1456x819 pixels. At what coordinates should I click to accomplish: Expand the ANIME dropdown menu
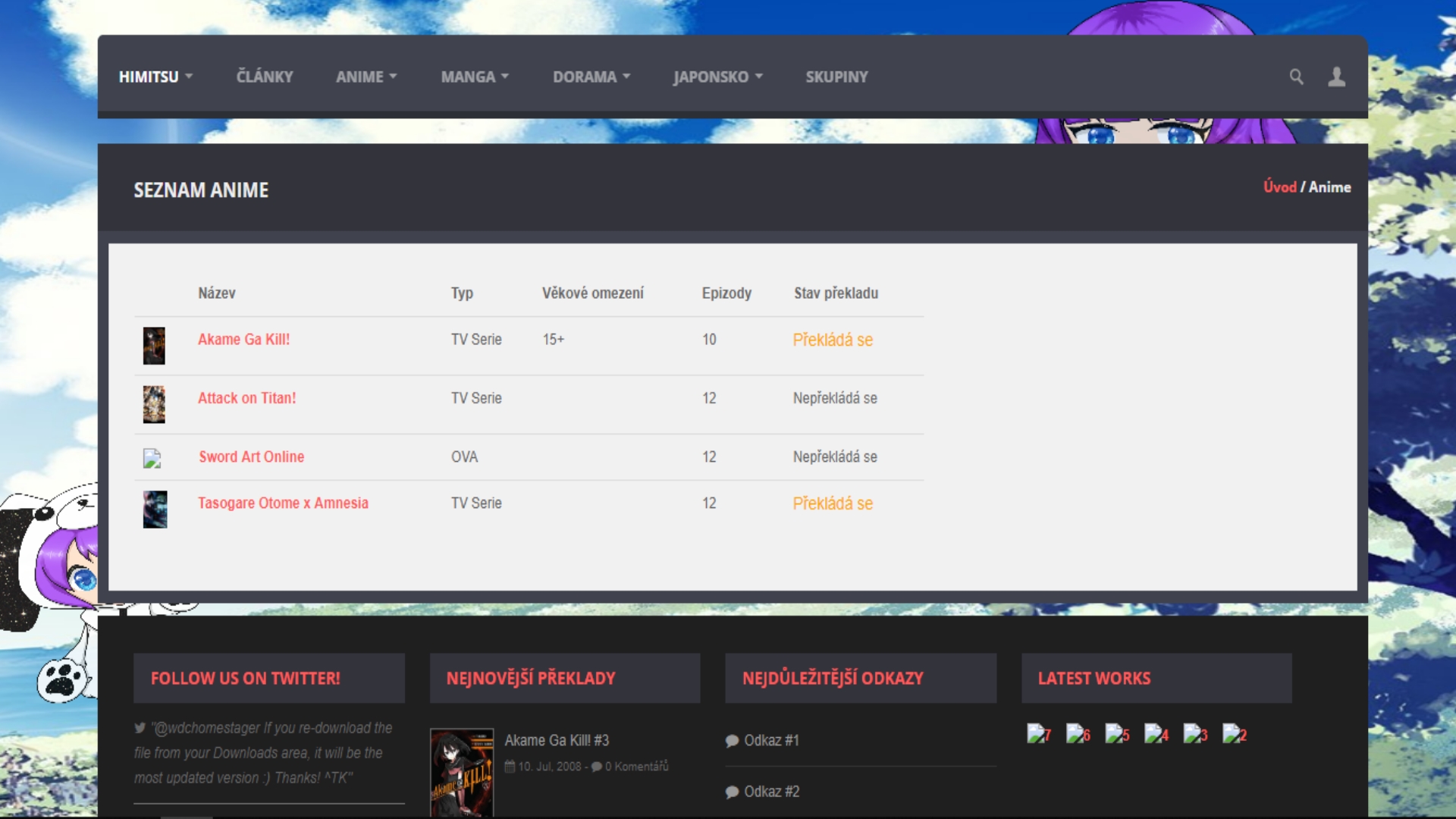tap(366, 77)
